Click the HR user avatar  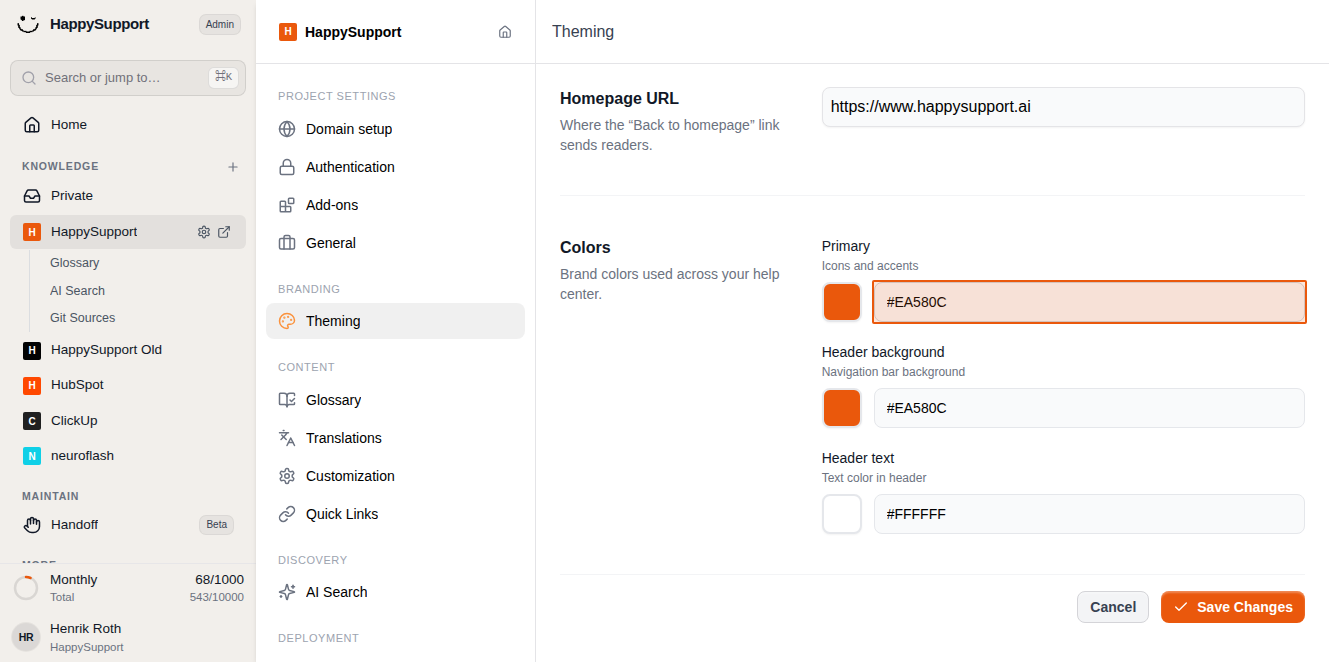26,637
